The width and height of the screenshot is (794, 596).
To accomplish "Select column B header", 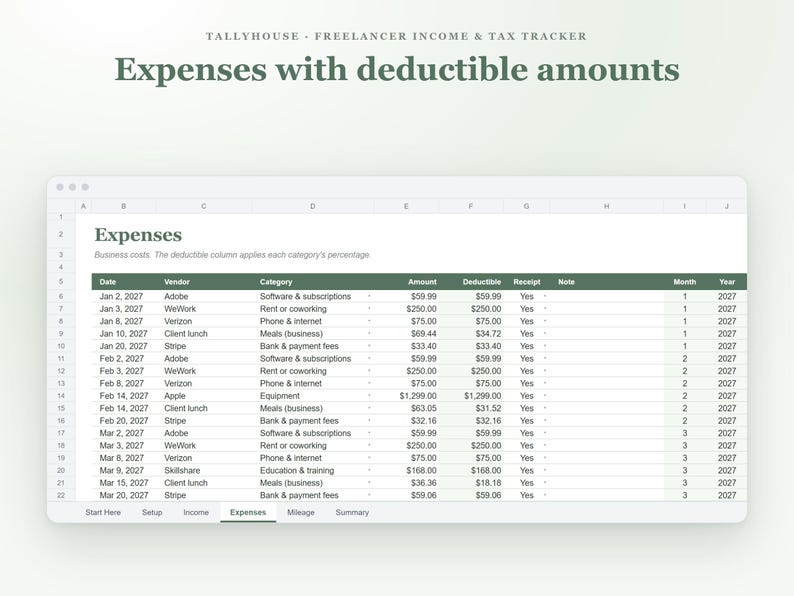I will tap(124, 206).
